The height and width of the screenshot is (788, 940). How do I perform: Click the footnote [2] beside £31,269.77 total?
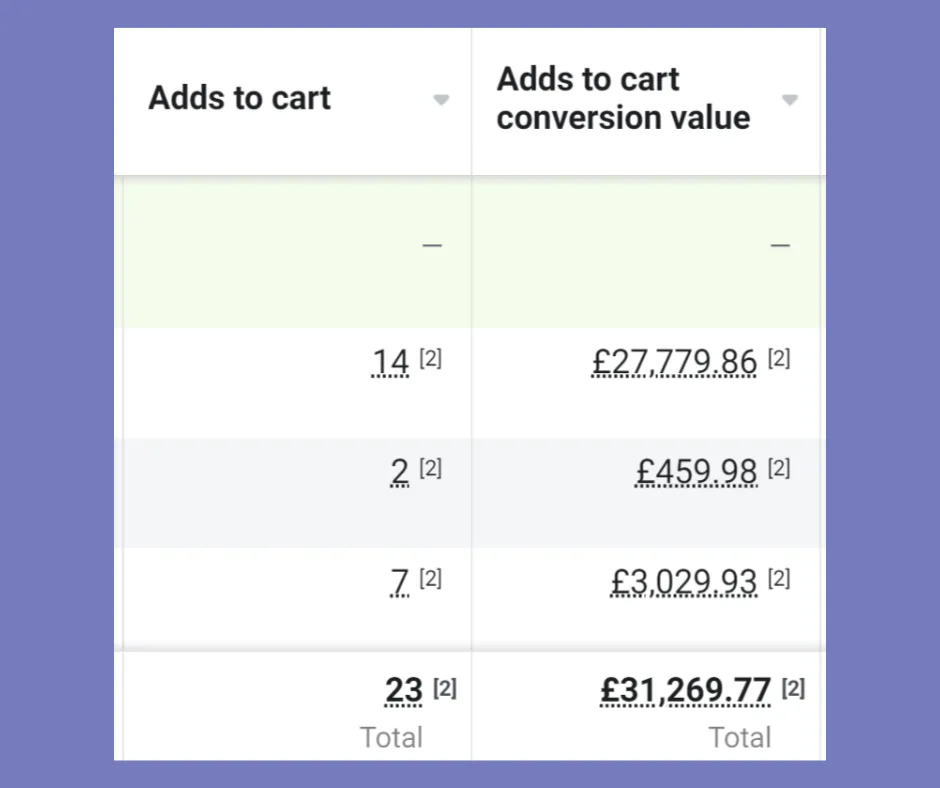793,689
